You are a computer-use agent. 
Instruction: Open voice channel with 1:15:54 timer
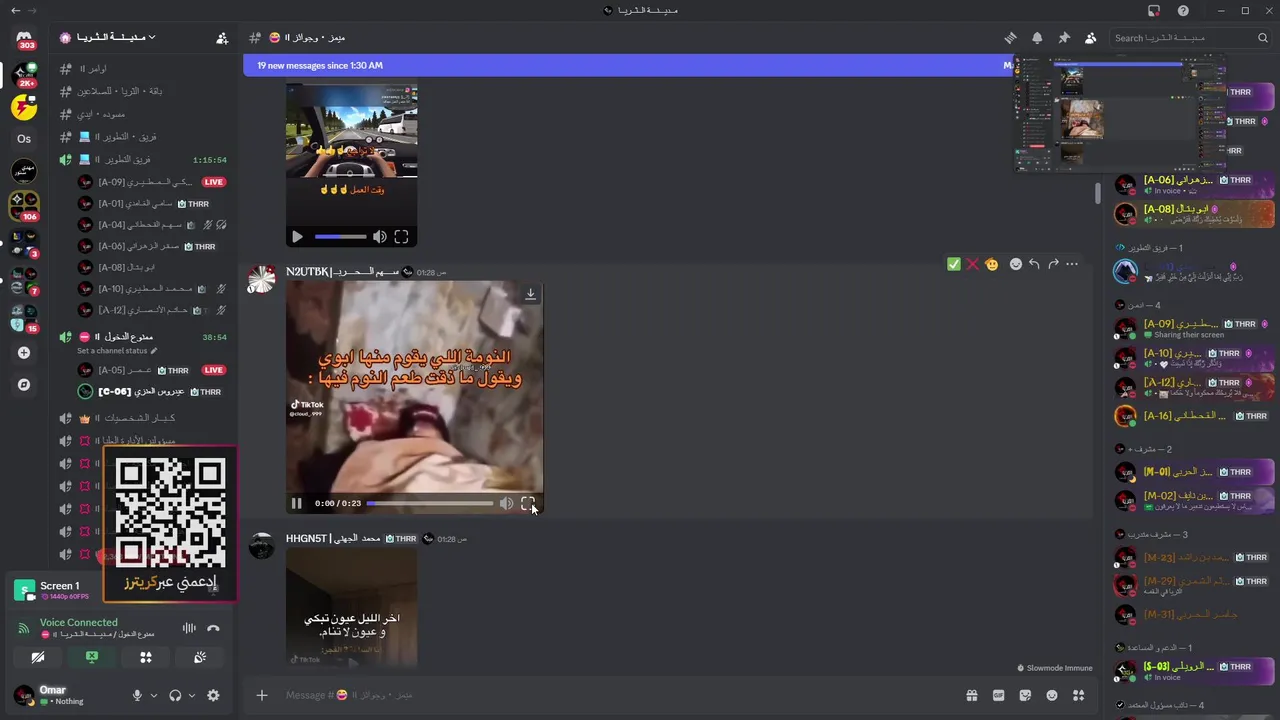143,160
